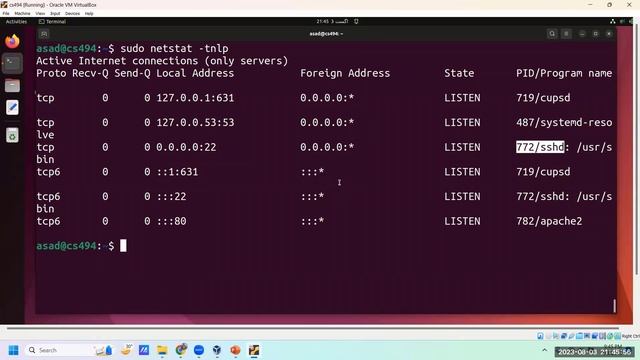Viewport: 640px width, 360px height.
Task: Select the running VM icon in taskbar
Action: [254, 350]
